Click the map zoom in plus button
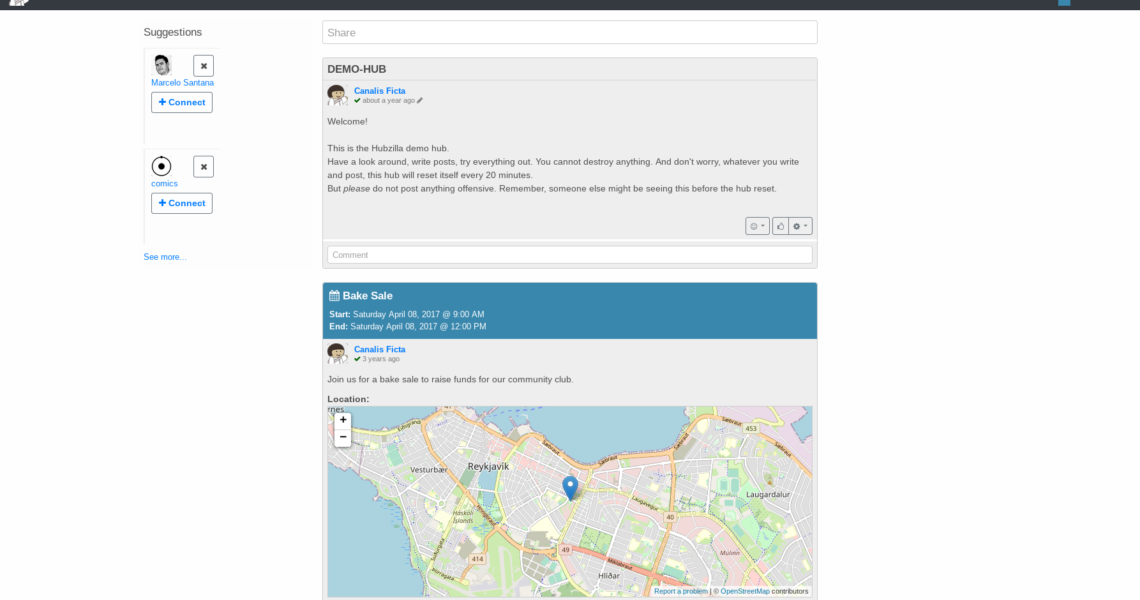Image resolution: width=1140 pixels, height=600 pixels. (343, 420)
